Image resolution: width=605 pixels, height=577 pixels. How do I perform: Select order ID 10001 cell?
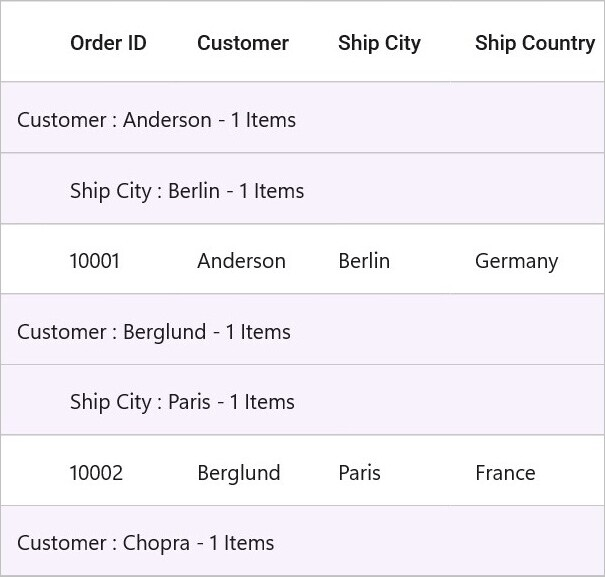117,259
